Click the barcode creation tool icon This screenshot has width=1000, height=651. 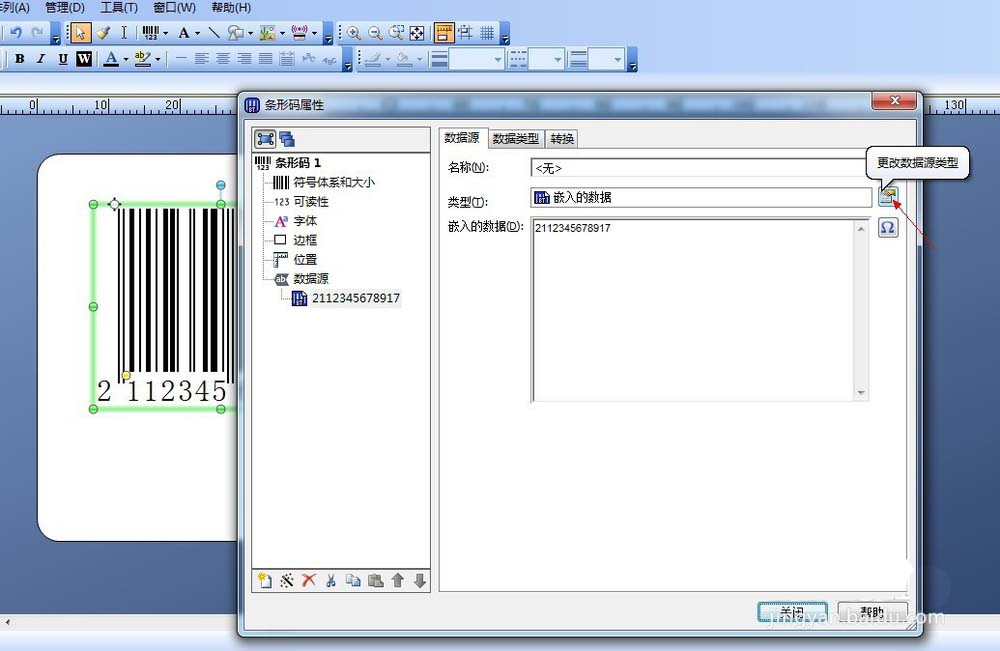point(151,33)
